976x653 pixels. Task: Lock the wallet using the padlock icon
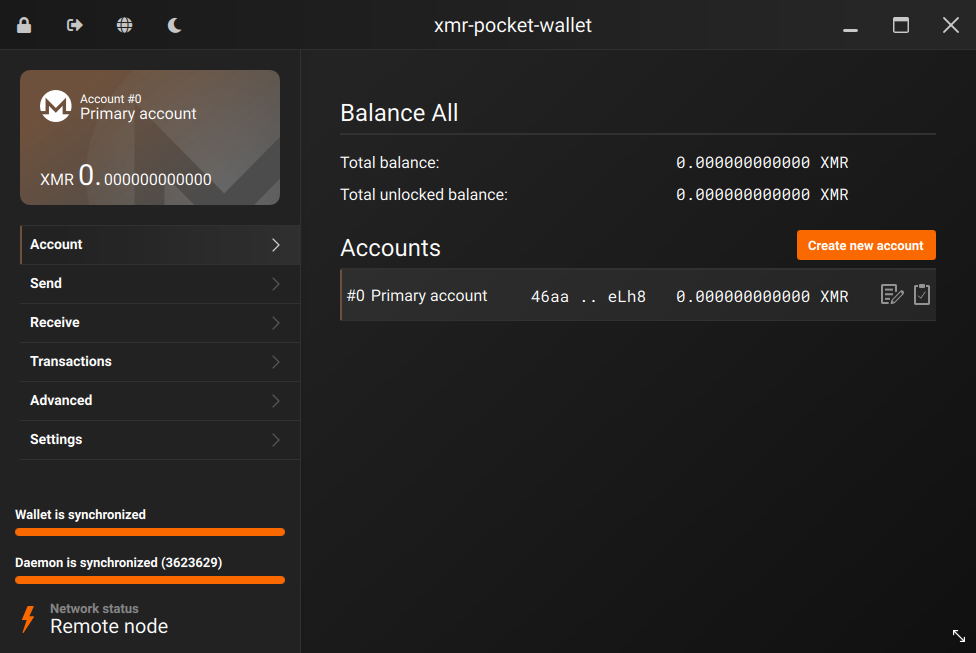tap(23, 24)
